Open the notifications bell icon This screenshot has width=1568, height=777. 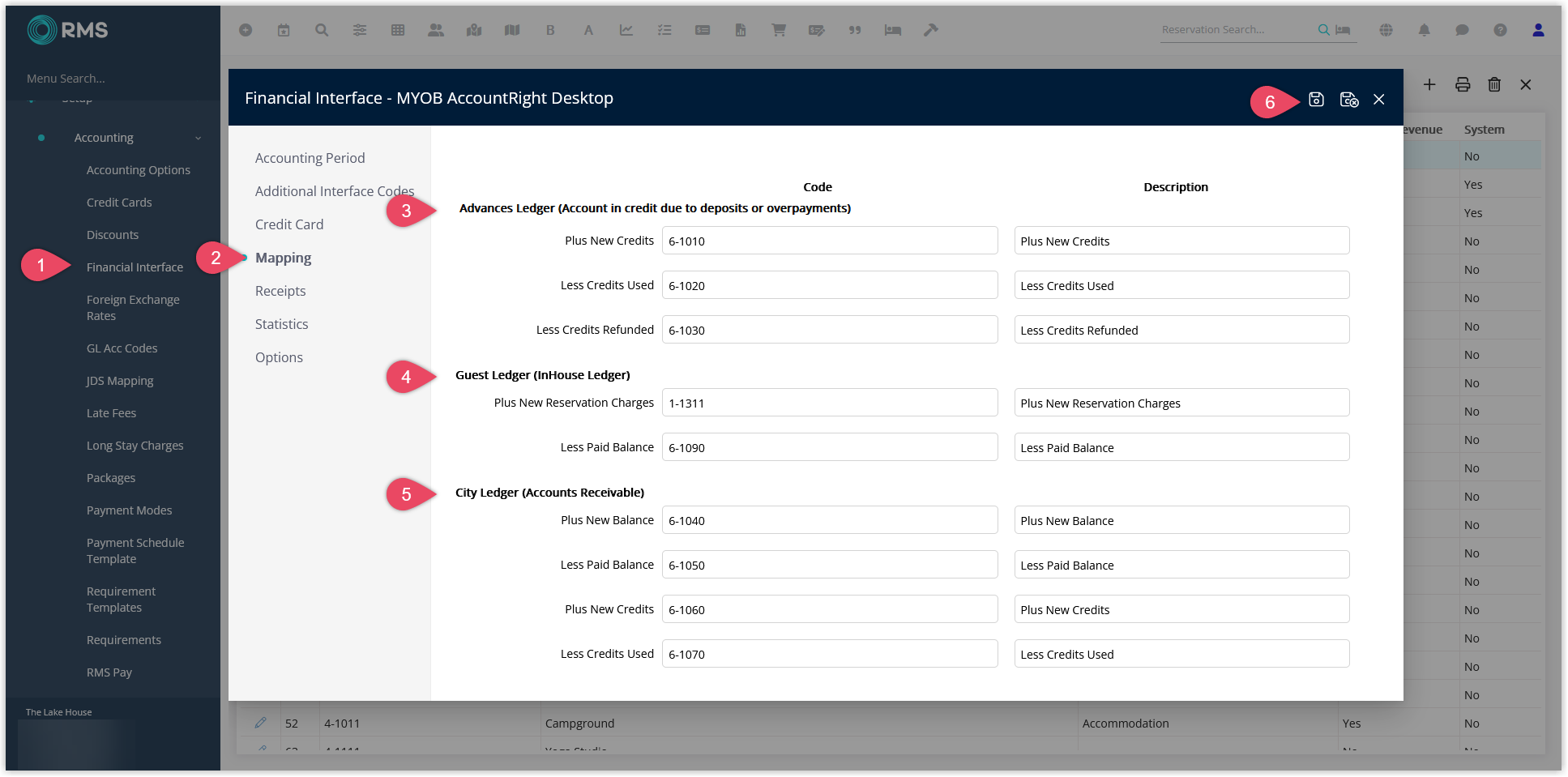1425,30
